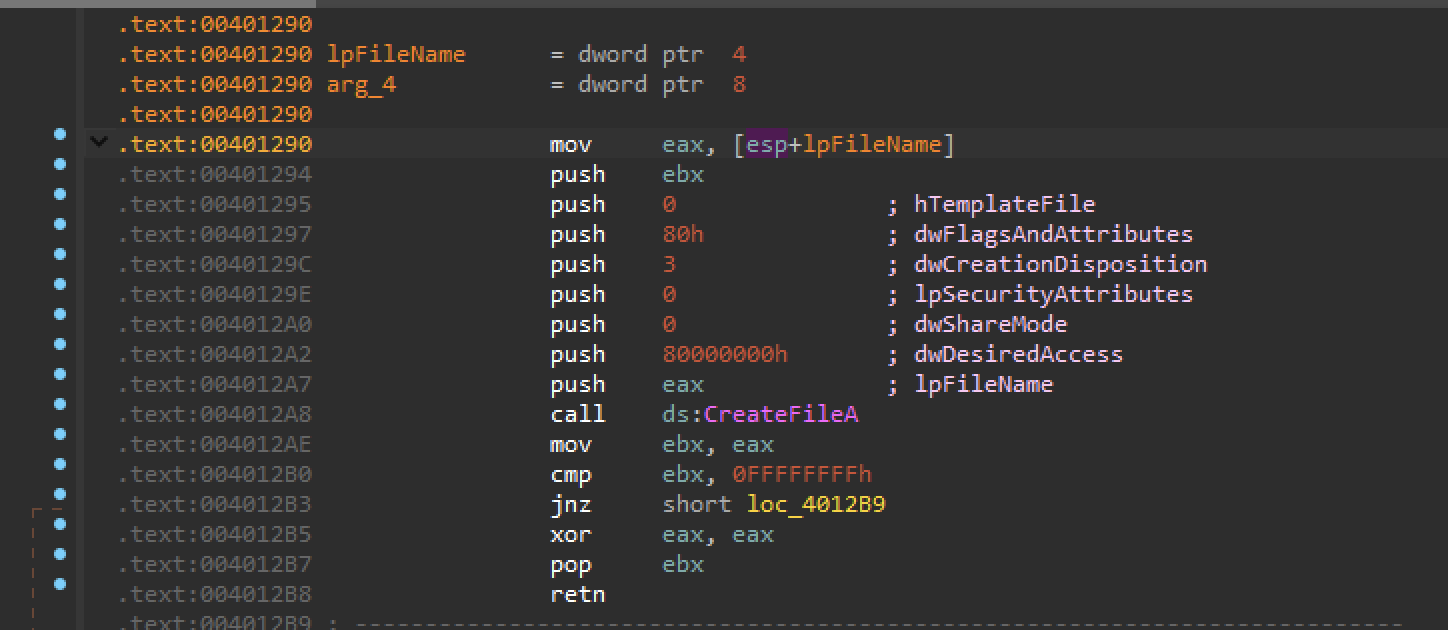Screen dimensions: 1448x630
Task: Select the lpFileName variable definition
Action: (396, 54)
